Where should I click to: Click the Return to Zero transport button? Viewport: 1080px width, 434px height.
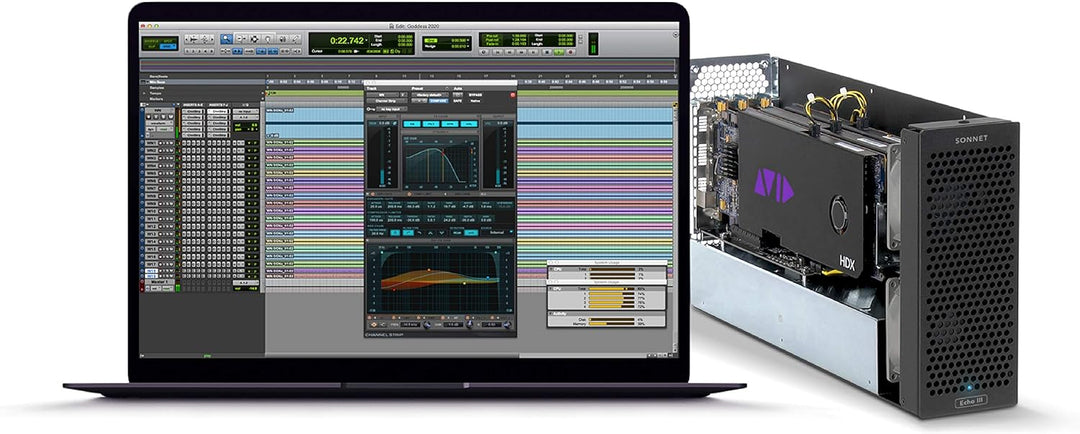pos(497,52)
